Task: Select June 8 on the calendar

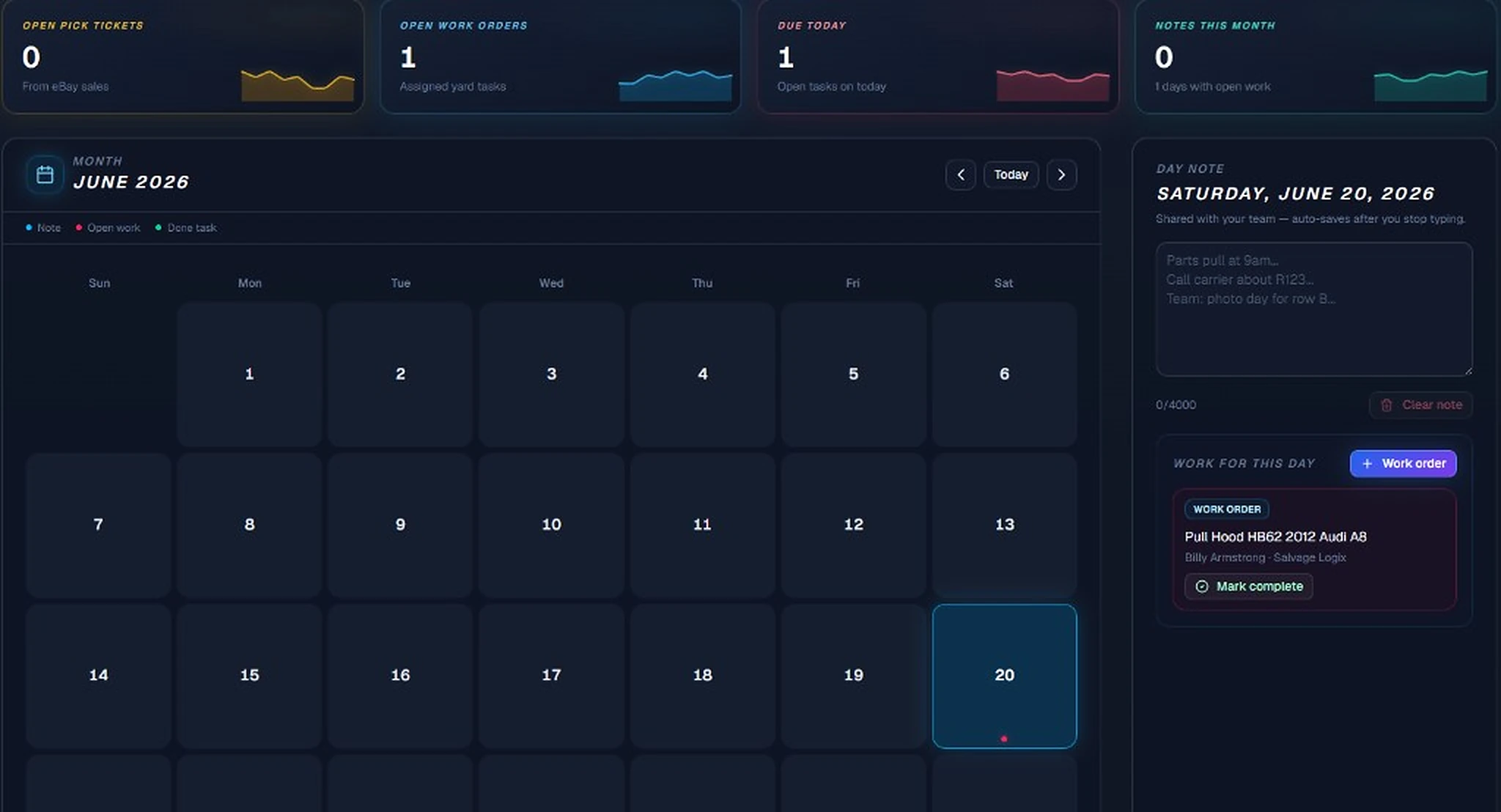Action: click(x=249, y=525)
